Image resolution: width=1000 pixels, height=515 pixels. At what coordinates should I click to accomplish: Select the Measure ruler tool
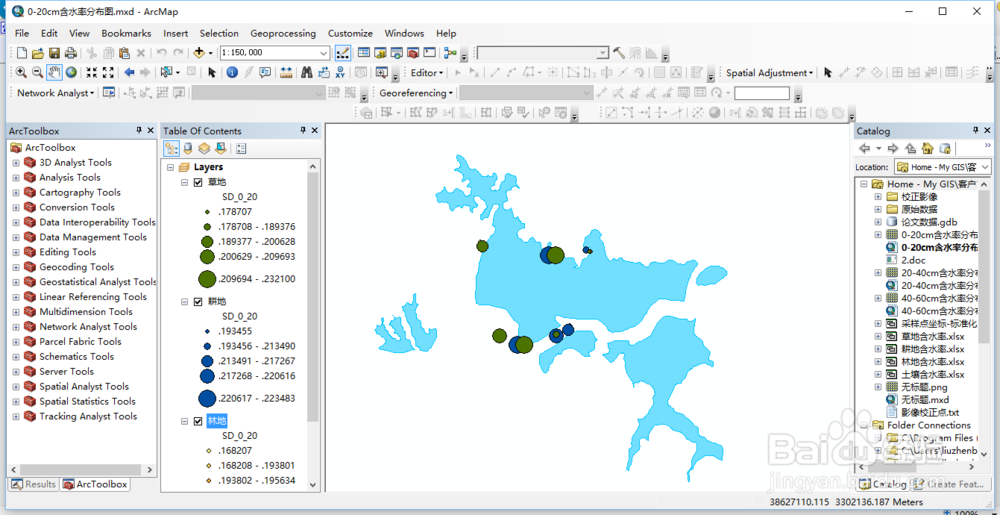286,73
